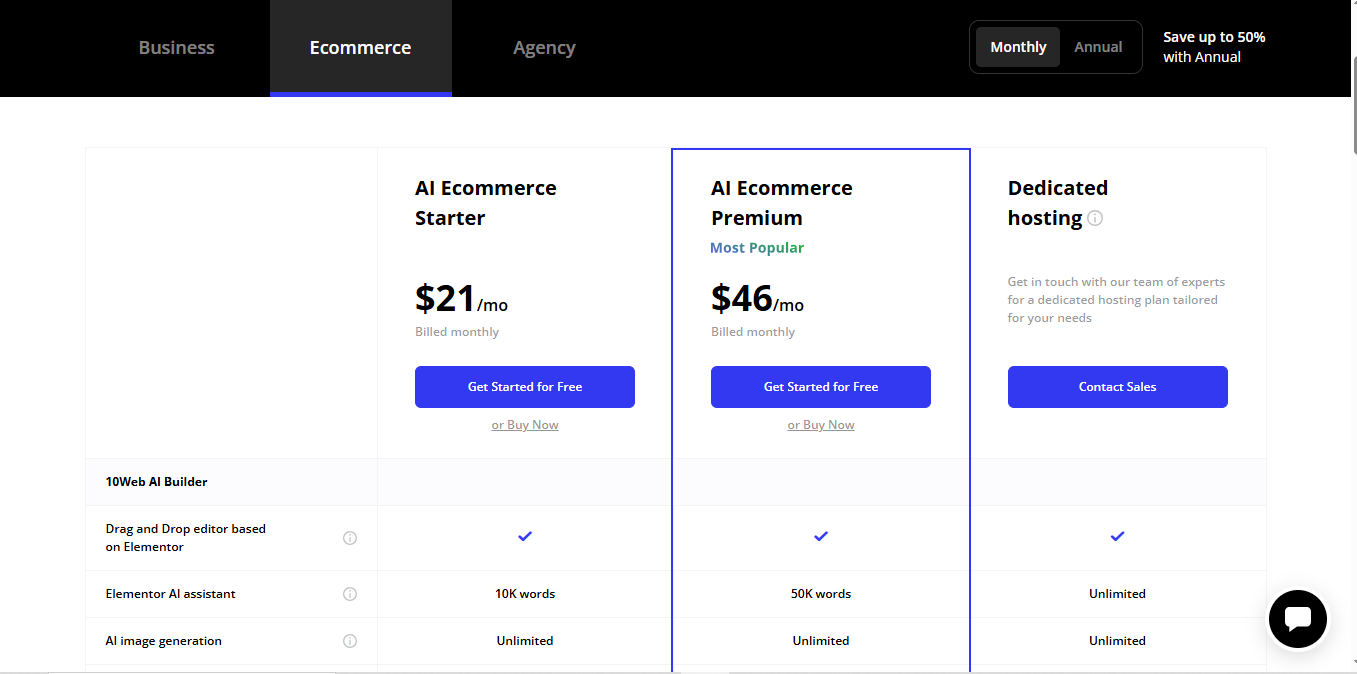Click the Contact Sales button

coord(1117,387)
